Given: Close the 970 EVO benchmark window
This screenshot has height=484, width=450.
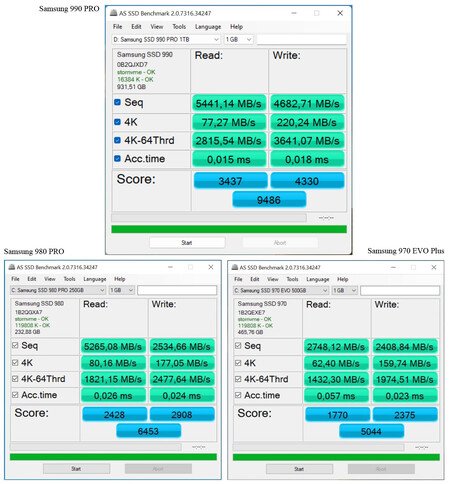Looking at the screenshot, I should [434, 267].
